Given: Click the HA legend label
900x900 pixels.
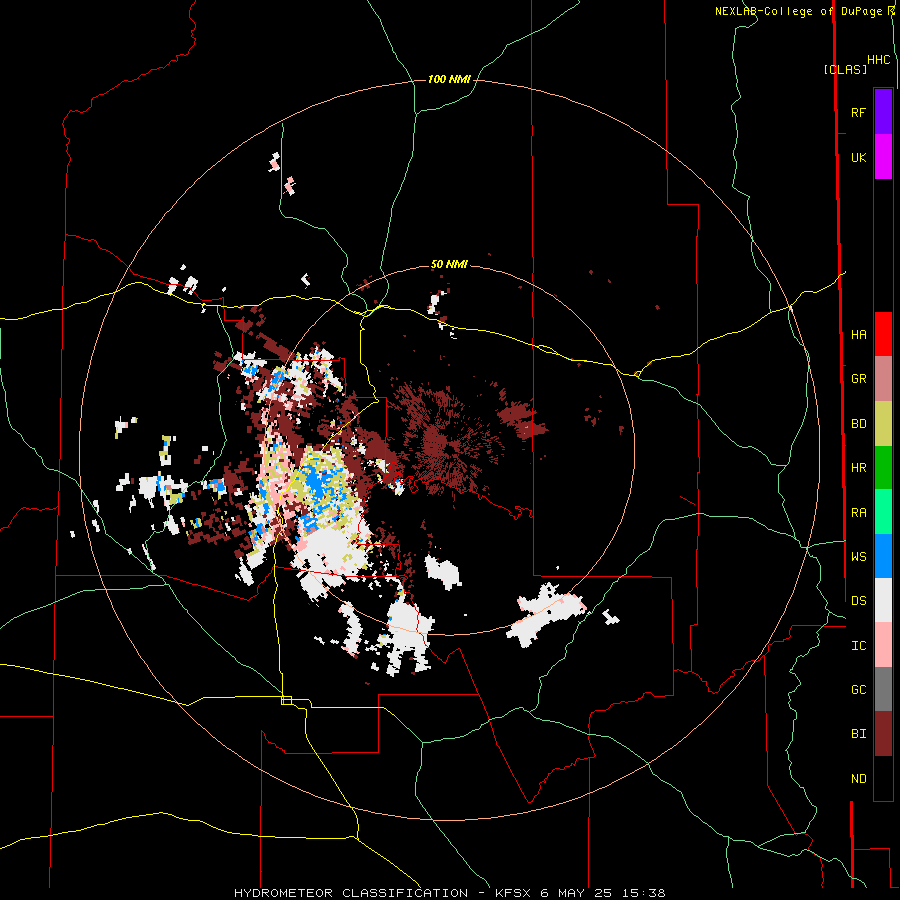Looking at the screenshot, I should pyautogui.click(x=858, y=335).
